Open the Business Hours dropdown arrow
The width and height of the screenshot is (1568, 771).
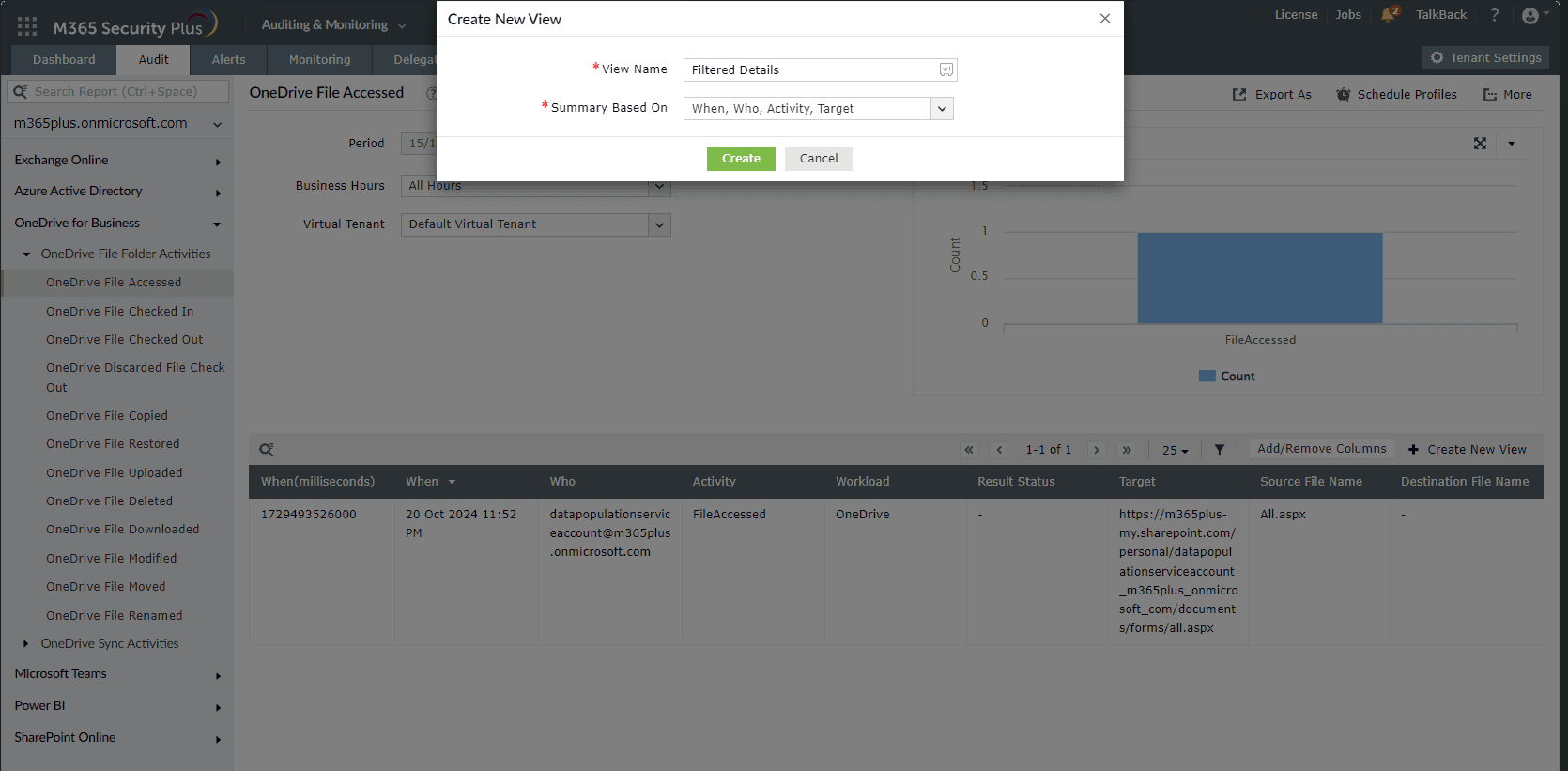click(x=659, y=187)
